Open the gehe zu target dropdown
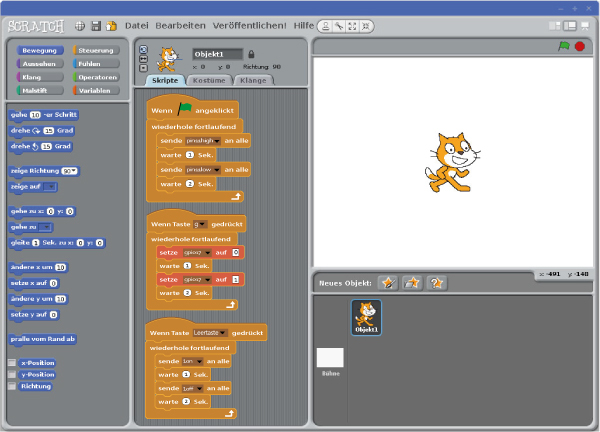The height and width of the screenshot is (432, 600). pyautogui.click(x=46, y=227)
